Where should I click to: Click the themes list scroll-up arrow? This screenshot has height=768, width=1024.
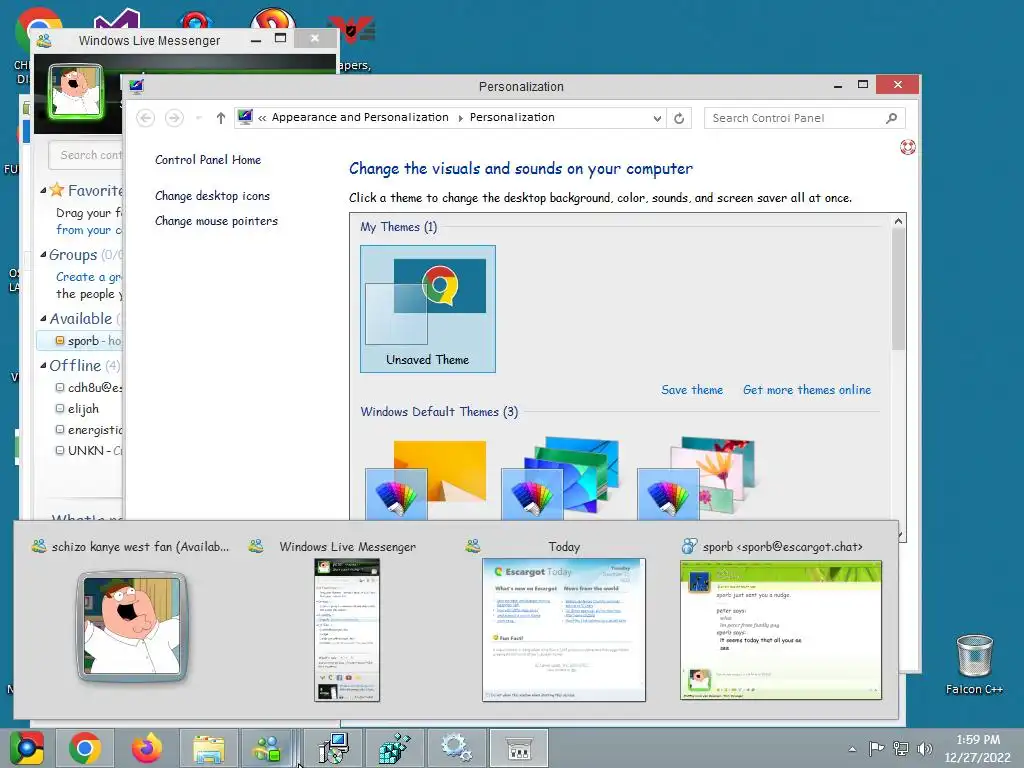click(x=899, y=221)
